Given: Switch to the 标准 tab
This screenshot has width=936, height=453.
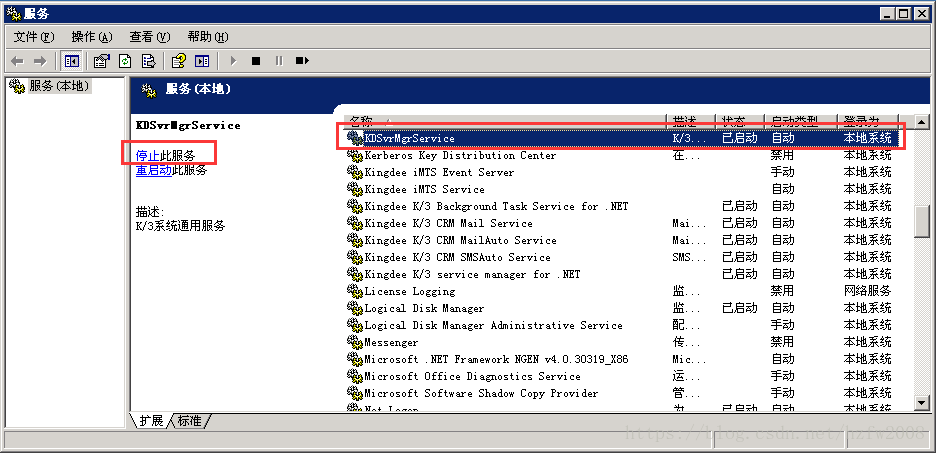Looking at the screenshot, I should (190, 421).
